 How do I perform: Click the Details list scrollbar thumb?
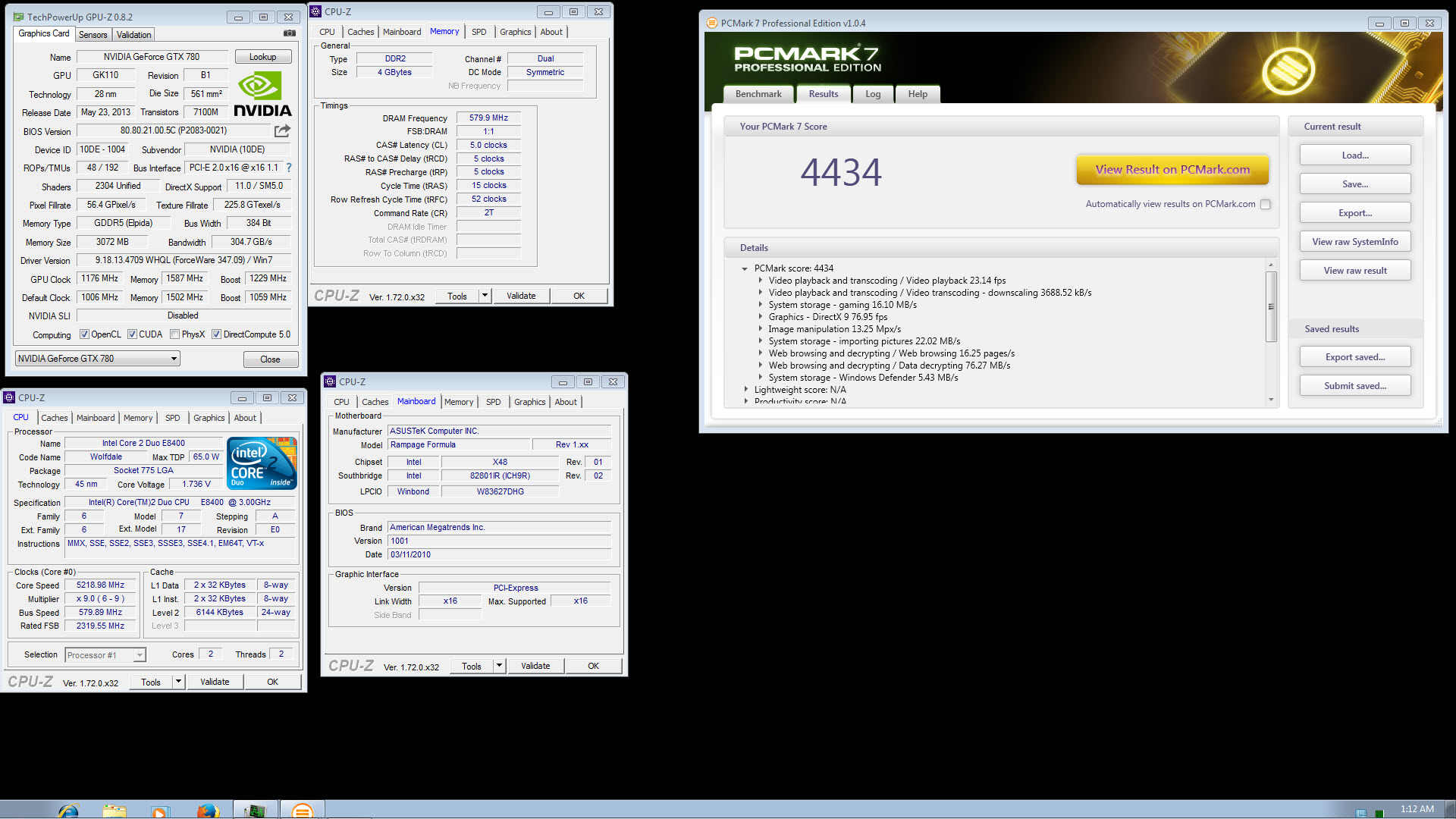[x=1271, y=306]
